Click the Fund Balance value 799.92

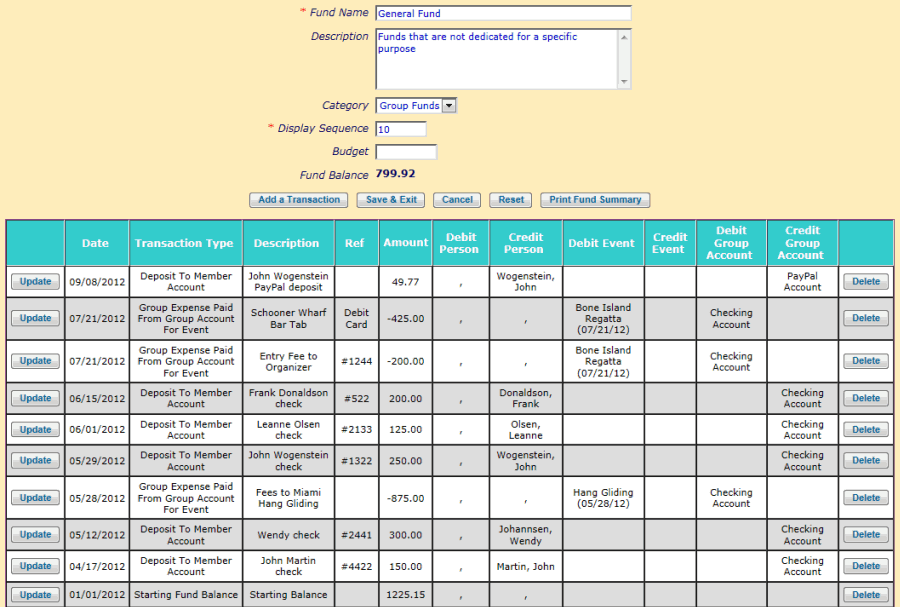395,174
